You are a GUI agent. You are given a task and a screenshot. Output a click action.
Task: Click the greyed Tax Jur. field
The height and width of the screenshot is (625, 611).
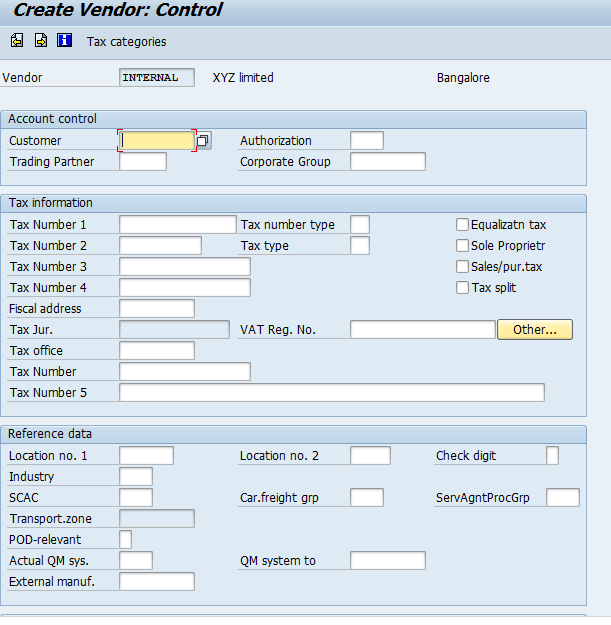175,330
